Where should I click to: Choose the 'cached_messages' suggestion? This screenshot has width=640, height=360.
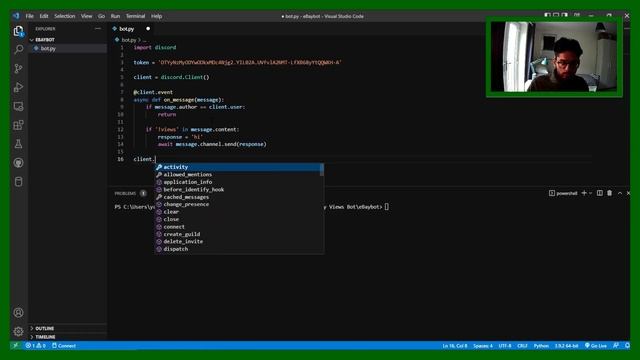click(239, 197)
